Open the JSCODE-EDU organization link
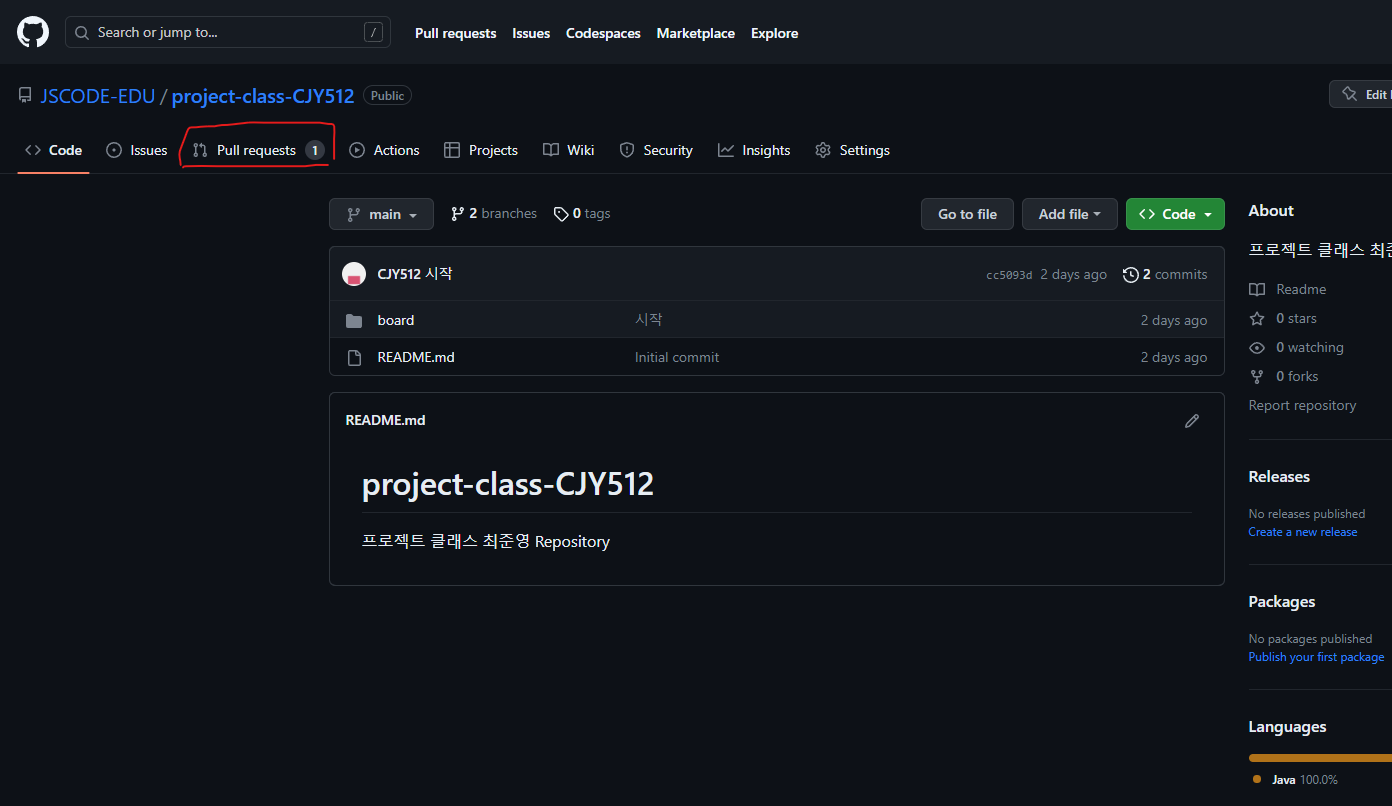This screenshot has width=1392, height=806. coord(97,96)
